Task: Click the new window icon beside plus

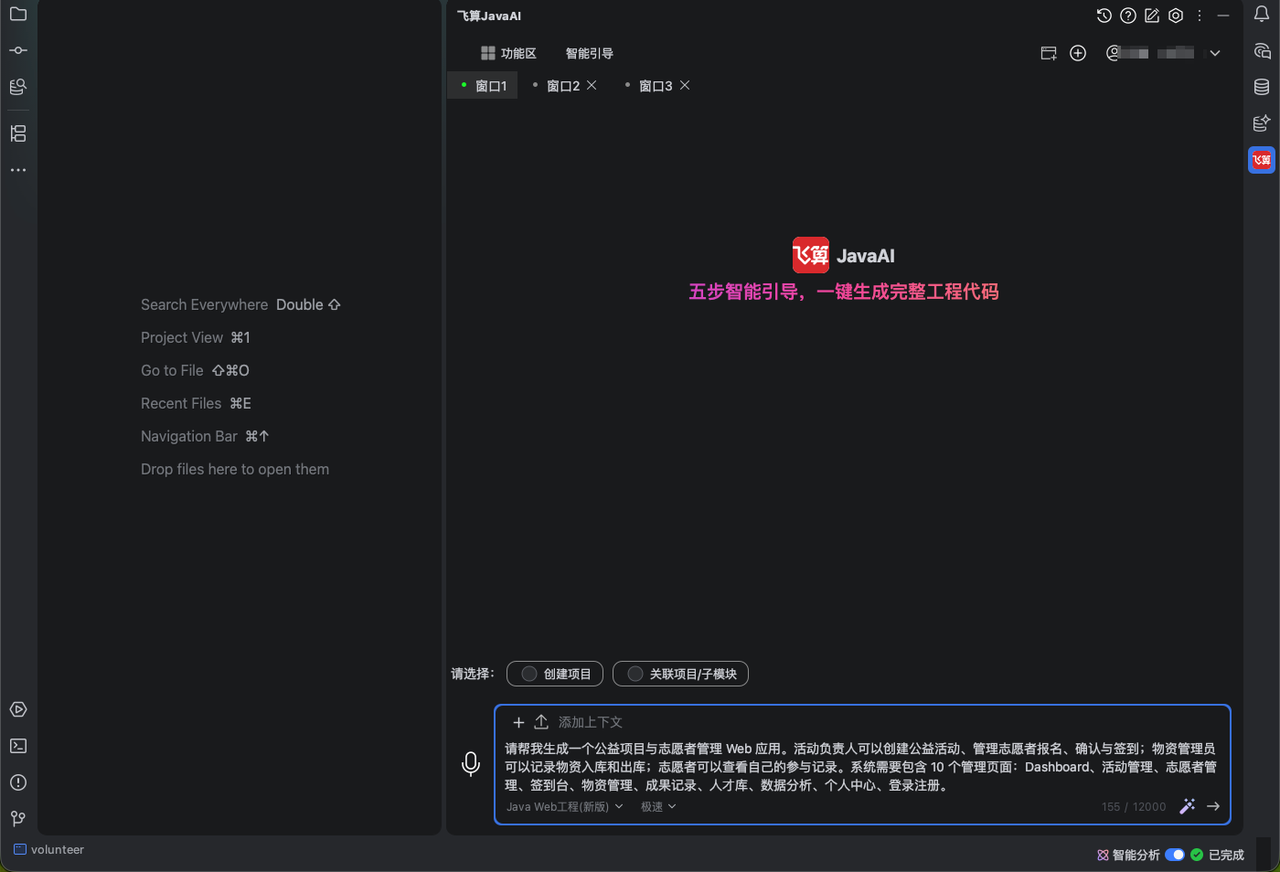Action: coord(1049,53)
